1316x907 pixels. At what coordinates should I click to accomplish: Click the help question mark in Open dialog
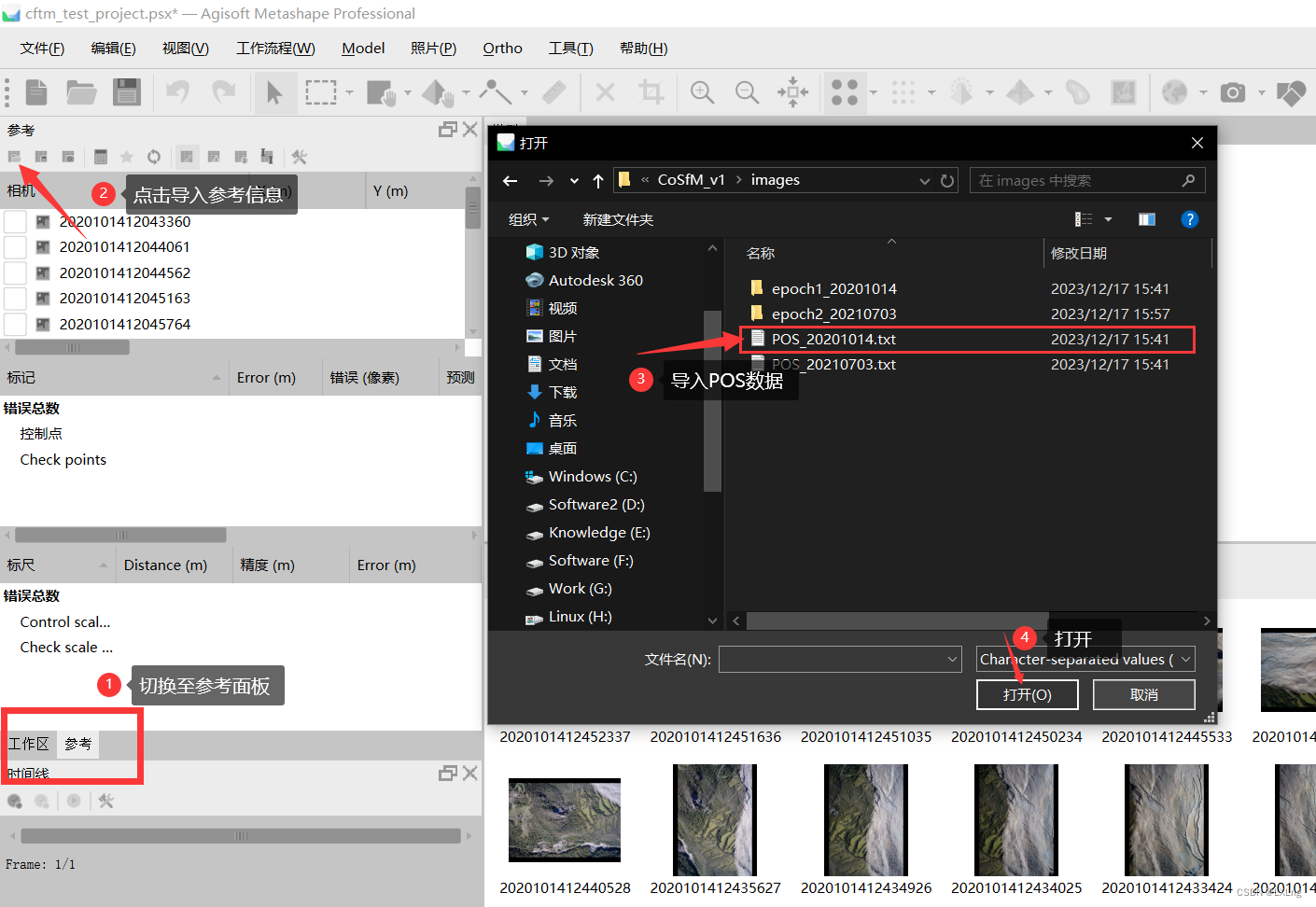coord(1189,219)
